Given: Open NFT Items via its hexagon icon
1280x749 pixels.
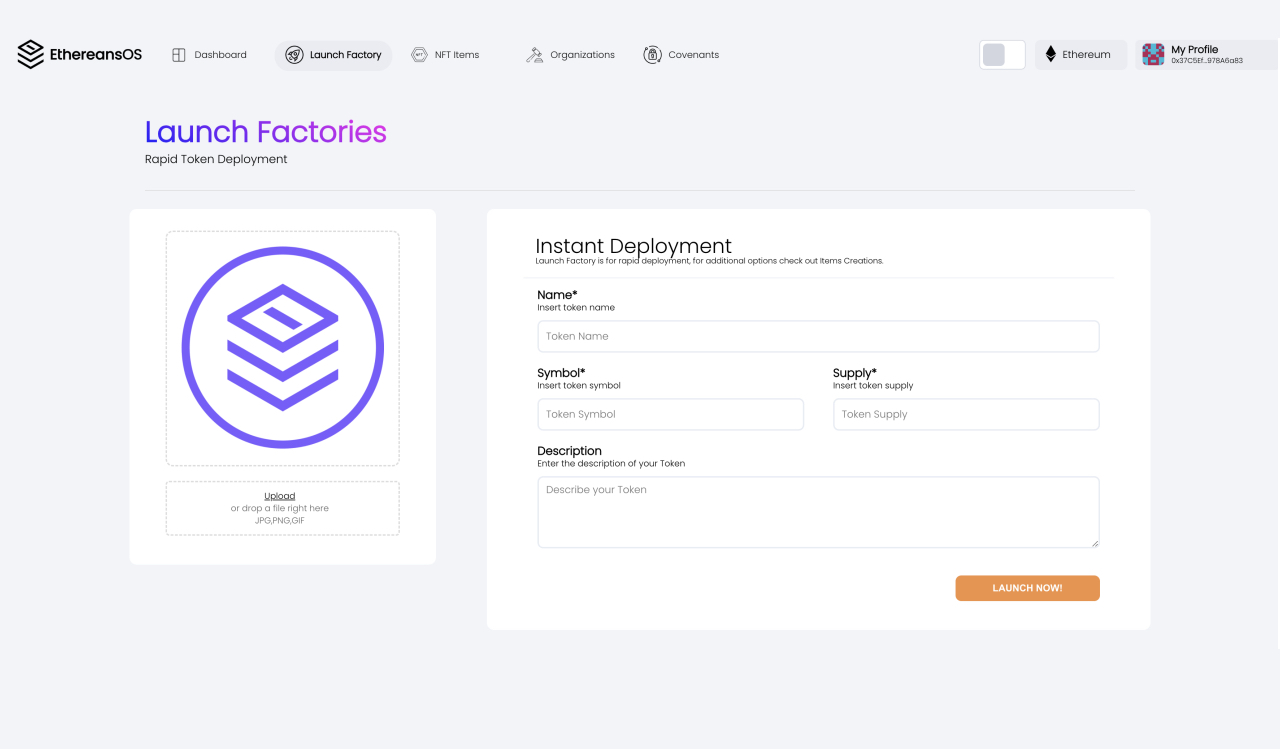Looking at the screenshot, I should tap(418, 54).
